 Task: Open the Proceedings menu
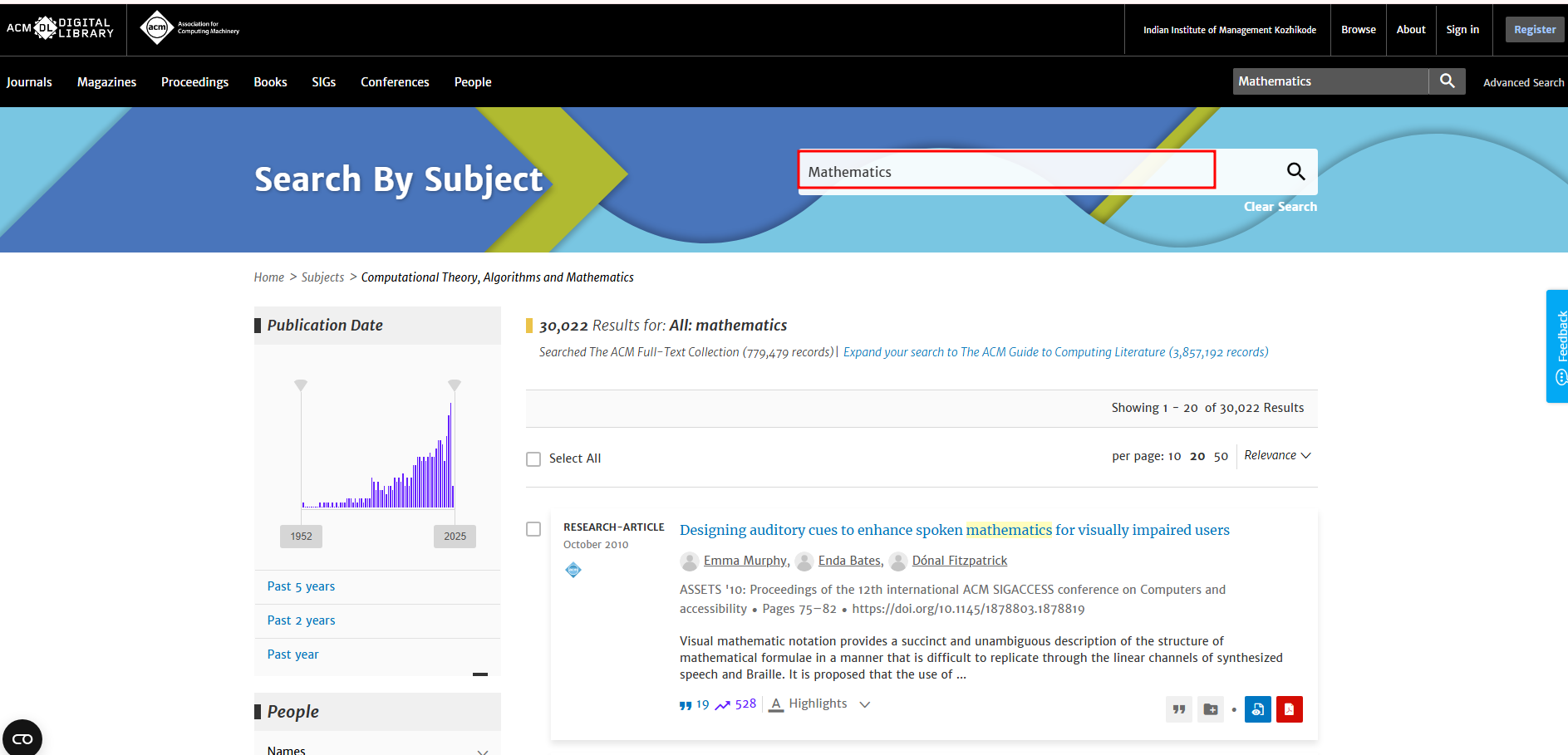(x=194, y=82)
